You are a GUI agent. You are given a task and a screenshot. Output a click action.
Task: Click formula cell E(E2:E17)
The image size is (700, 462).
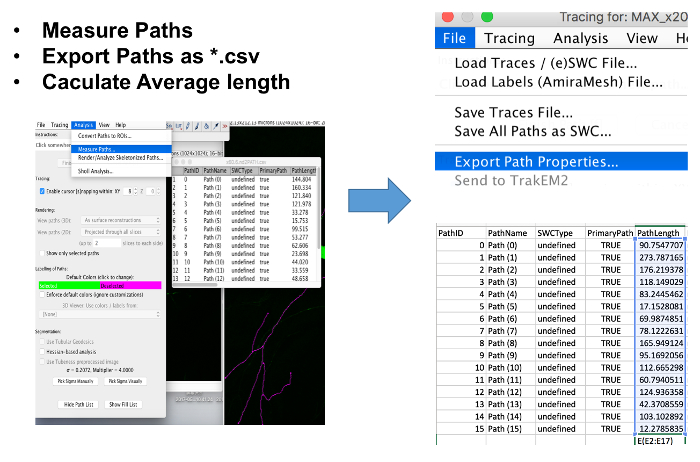tap(660, 441)
